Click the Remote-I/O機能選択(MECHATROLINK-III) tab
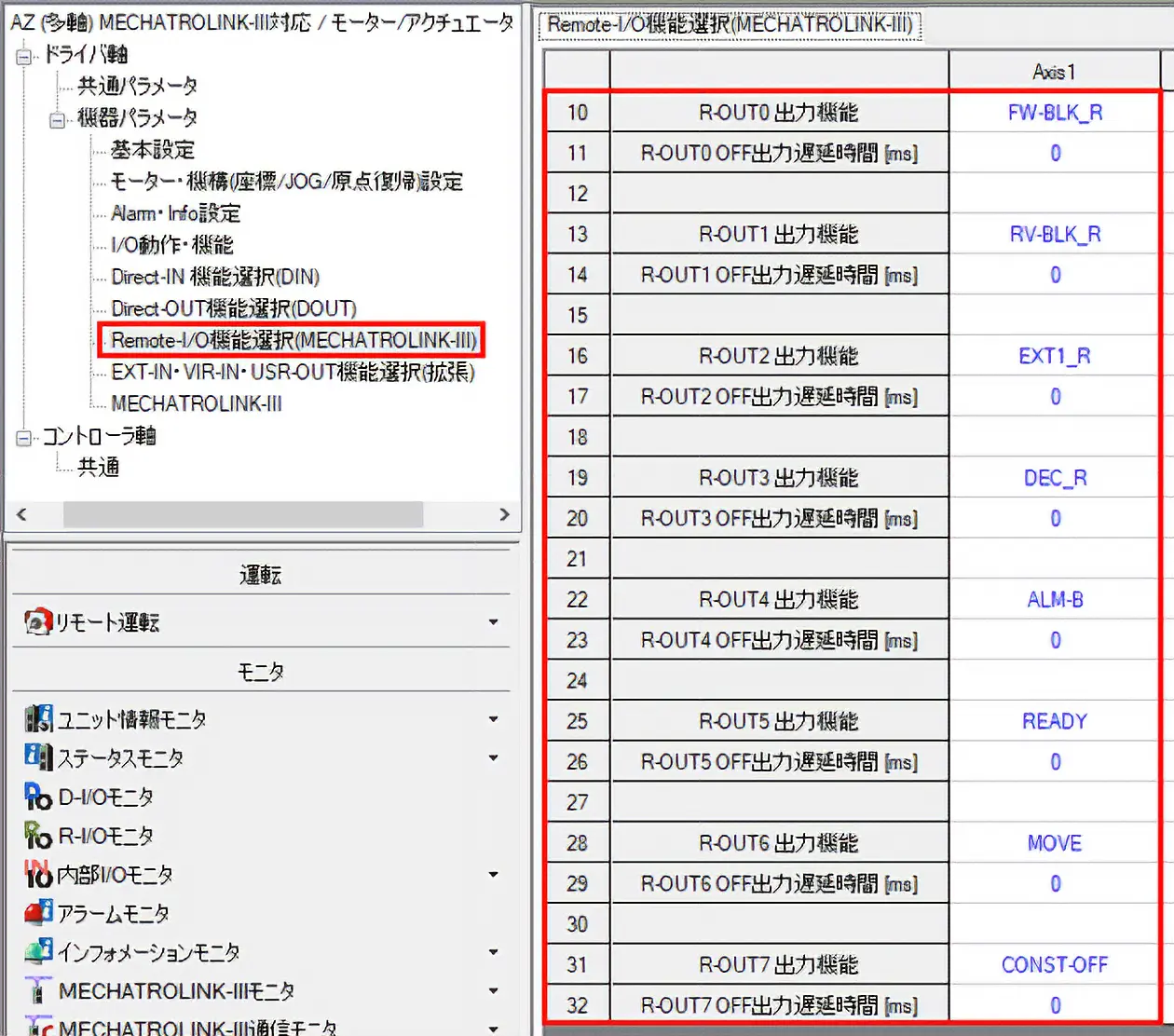1174x1036 pixels. pos(730,24)
